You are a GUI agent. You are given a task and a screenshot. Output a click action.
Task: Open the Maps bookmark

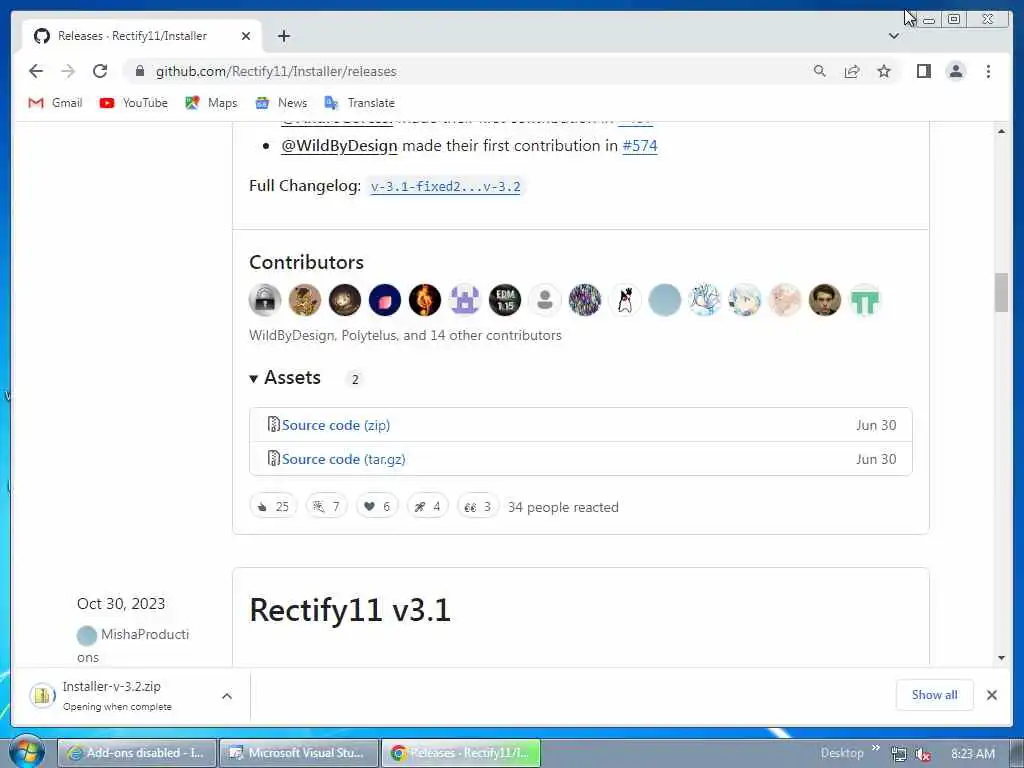(211, 103)
